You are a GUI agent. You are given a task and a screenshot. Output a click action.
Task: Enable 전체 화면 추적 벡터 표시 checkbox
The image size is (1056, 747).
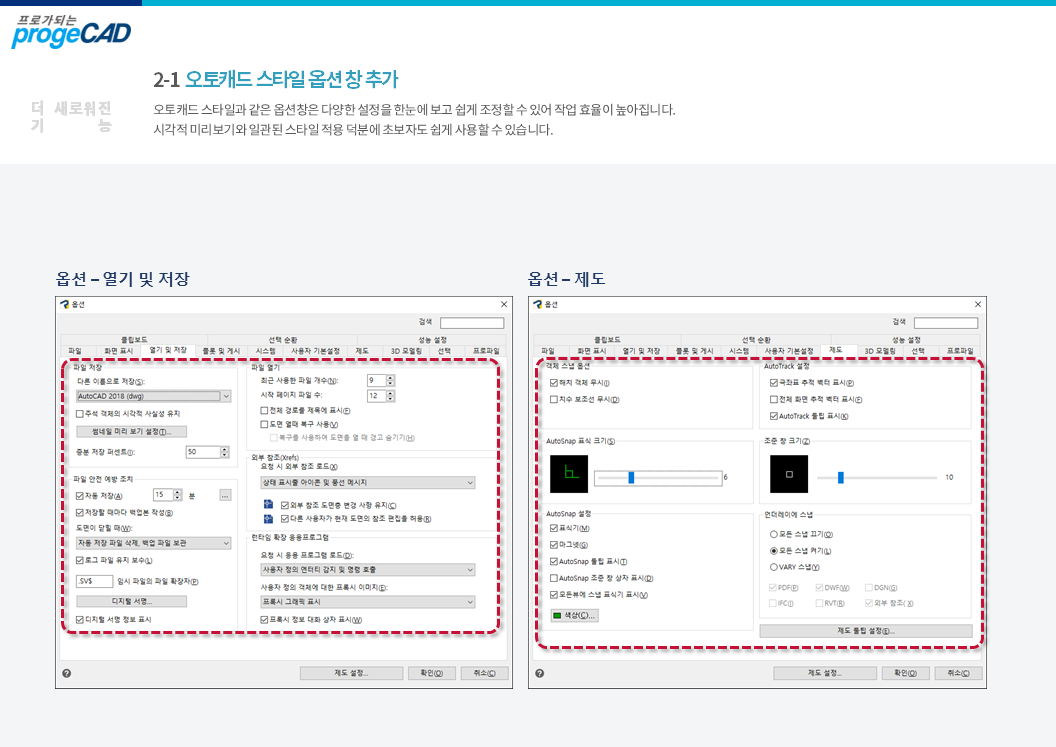point(774,399)
